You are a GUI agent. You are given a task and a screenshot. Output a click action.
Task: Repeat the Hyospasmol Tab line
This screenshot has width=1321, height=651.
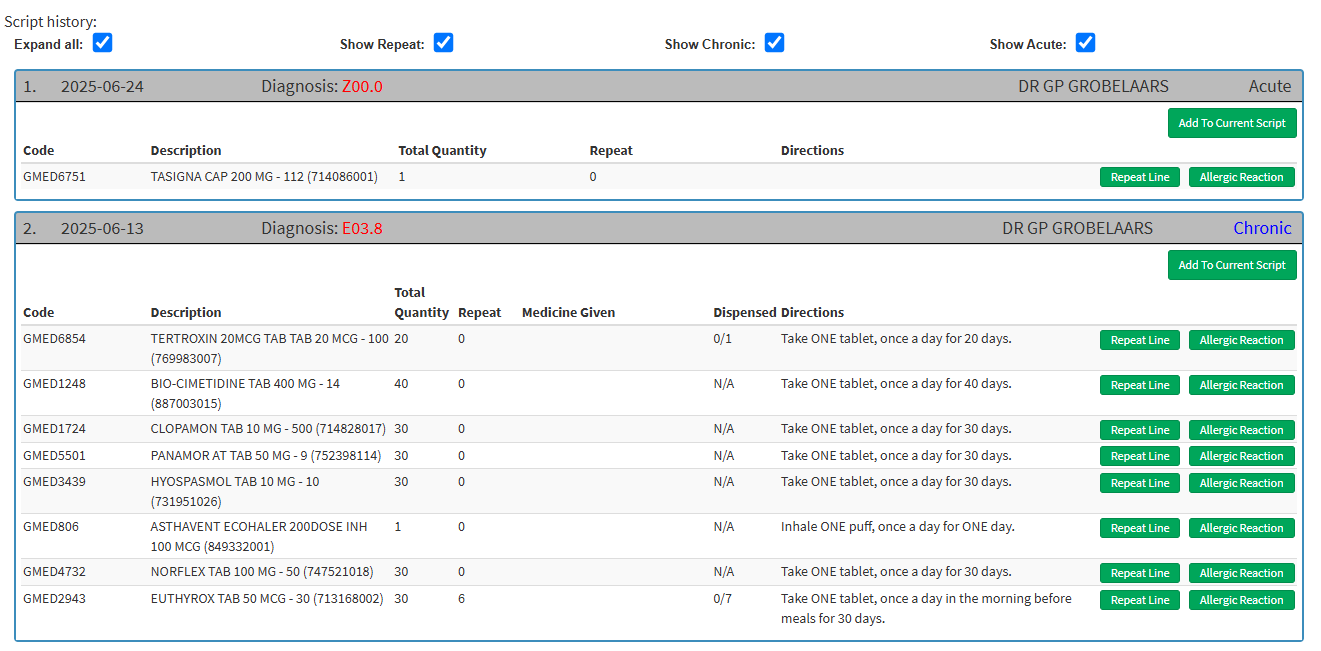1139,483
